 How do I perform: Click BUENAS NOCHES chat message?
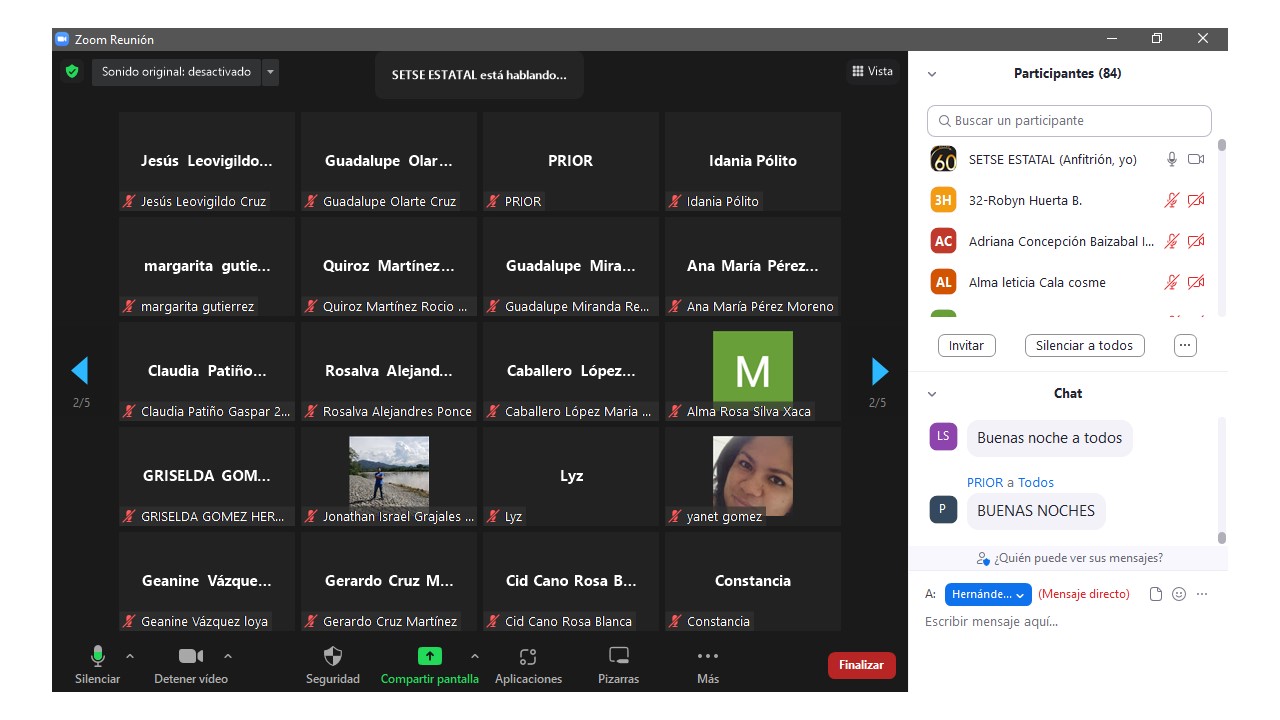coord(1036,511)
